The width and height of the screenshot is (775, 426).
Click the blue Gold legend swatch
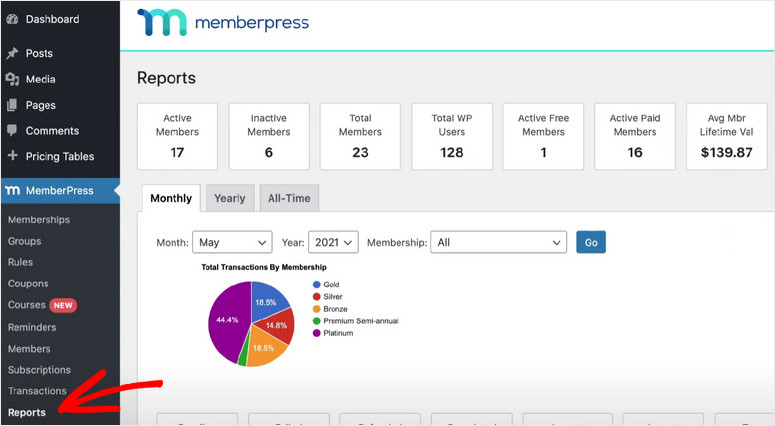pos(316,285)
